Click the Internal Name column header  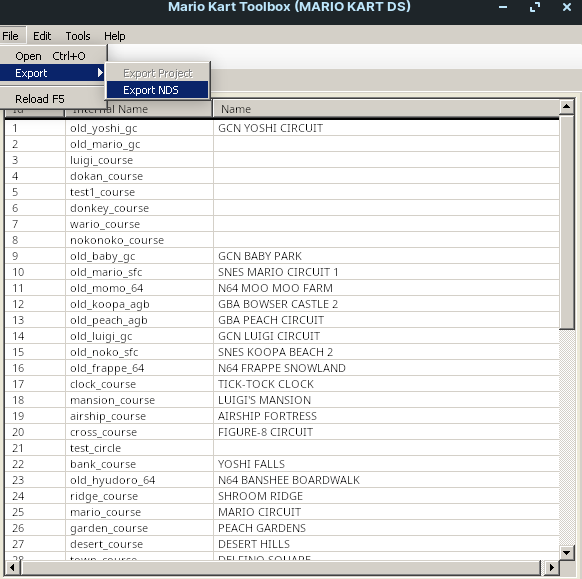(x=139, y=109)
